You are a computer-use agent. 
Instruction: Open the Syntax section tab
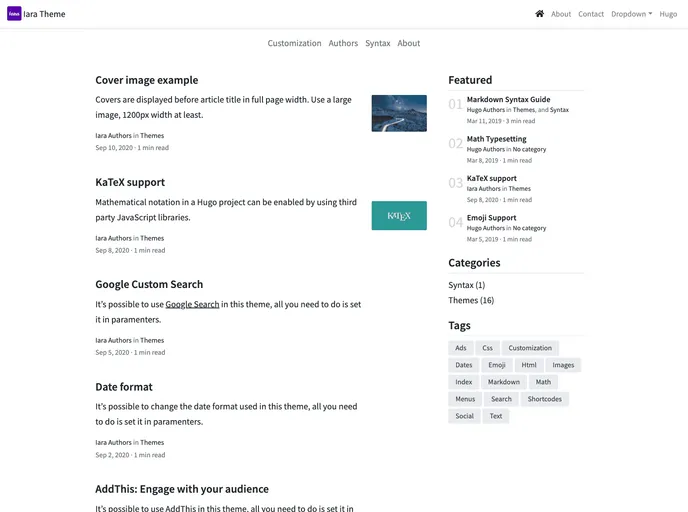coord(378,43)
